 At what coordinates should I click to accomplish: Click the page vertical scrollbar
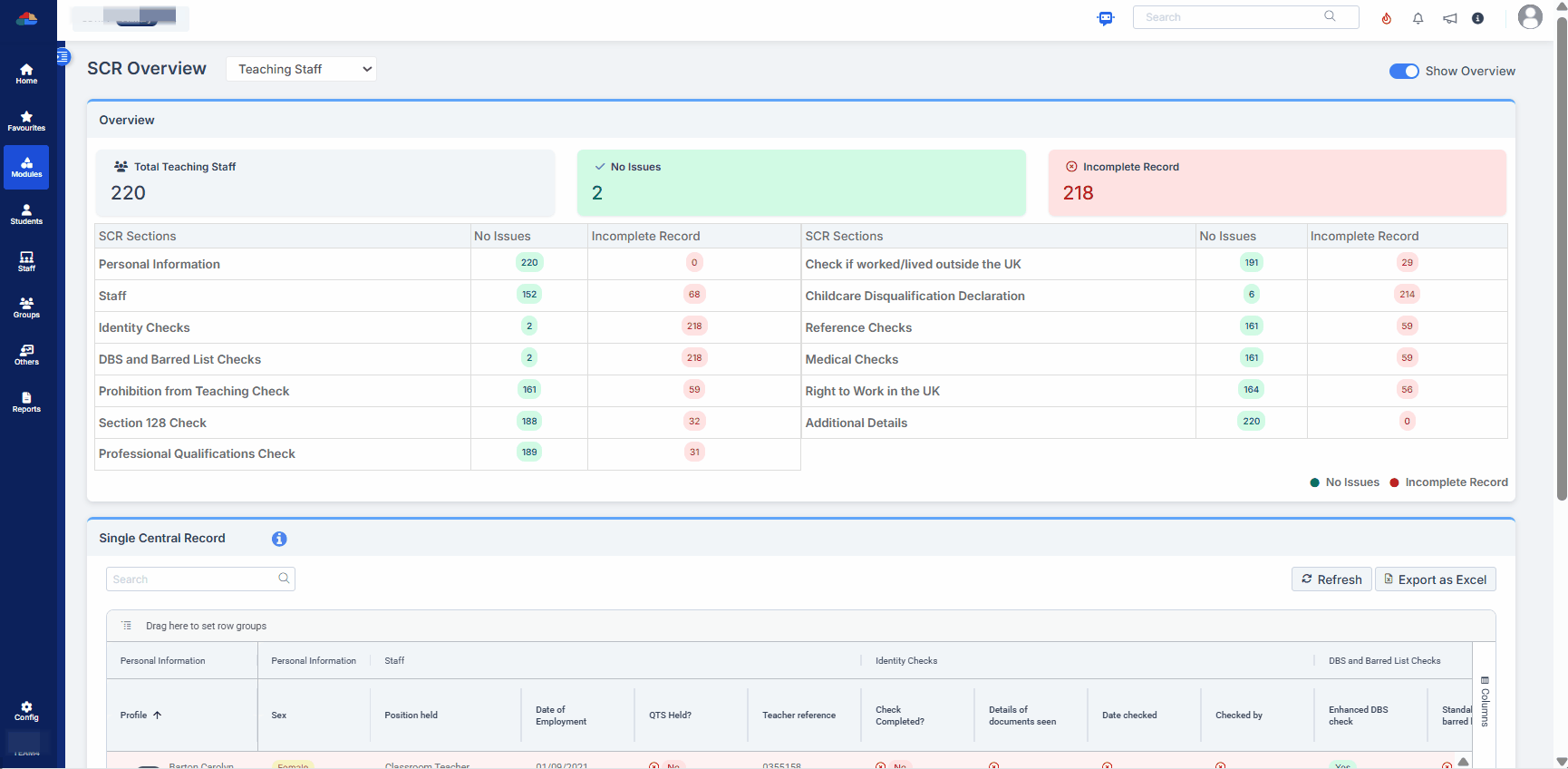1561,272
